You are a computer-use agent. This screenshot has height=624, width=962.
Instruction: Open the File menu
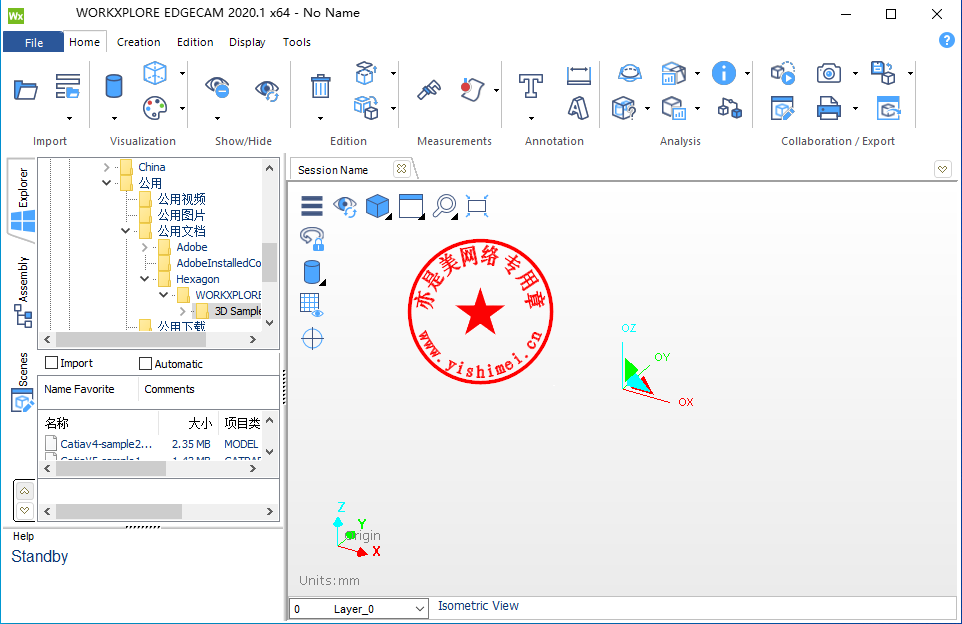click(x=34, y=42)
